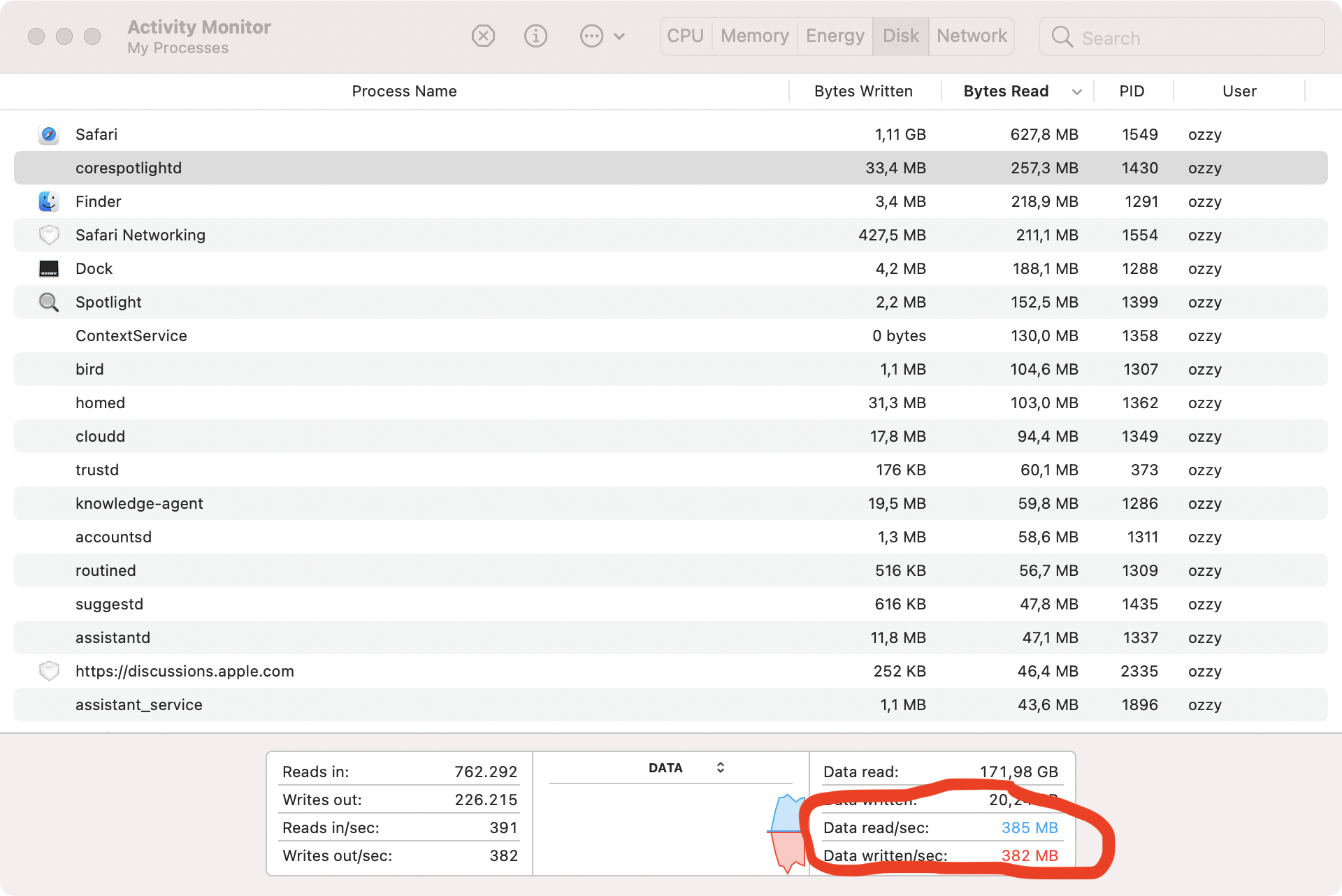Click the Dock app icon in the list
Image resolution: width=1342 pixels, height=896 pixels.
(x=48, y=268)
